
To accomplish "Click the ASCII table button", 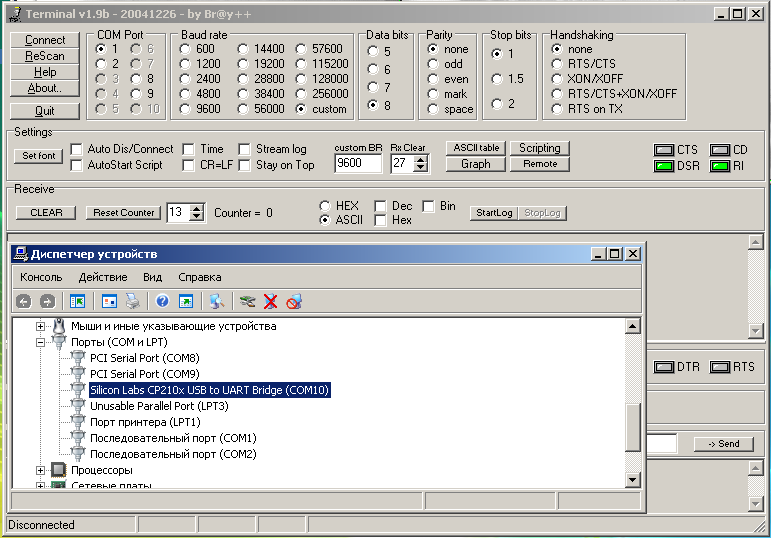I will (474, 148).
